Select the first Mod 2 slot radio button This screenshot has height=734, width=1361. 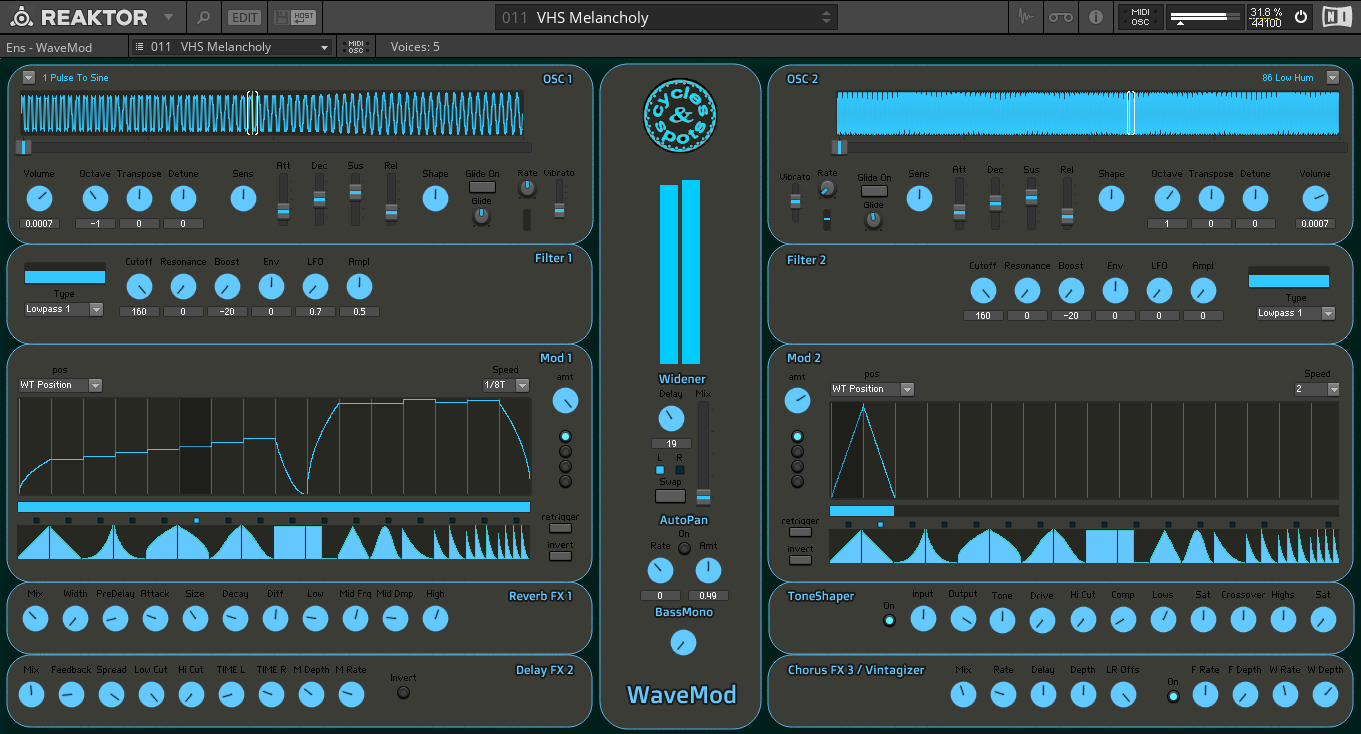coord(797,437)
